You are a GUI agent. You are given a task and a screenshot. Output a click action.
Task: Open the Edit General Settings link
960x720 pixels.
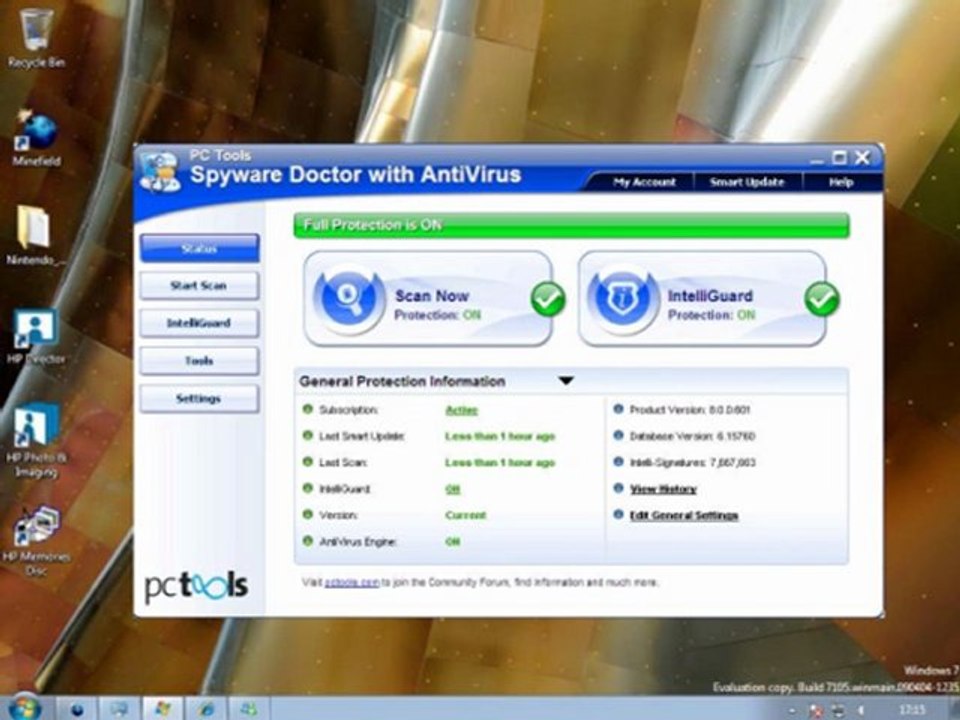[x=684, y=515]
